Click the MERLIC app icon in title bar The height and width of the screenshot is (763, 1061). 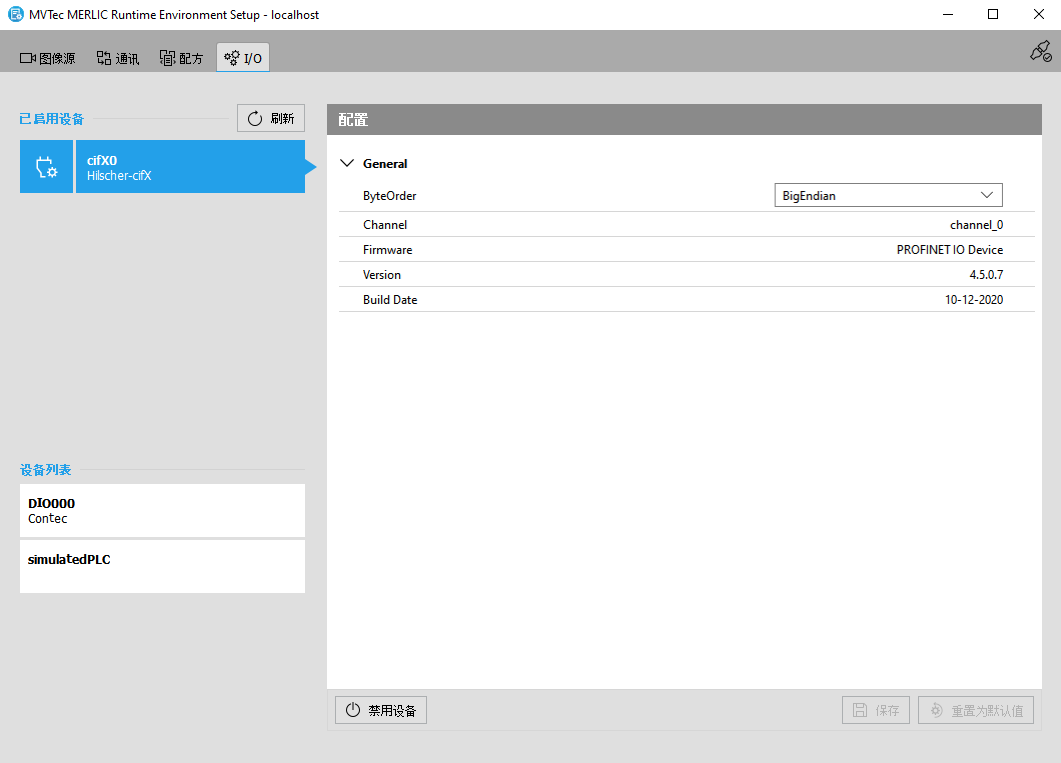click(x=15, y=15)
